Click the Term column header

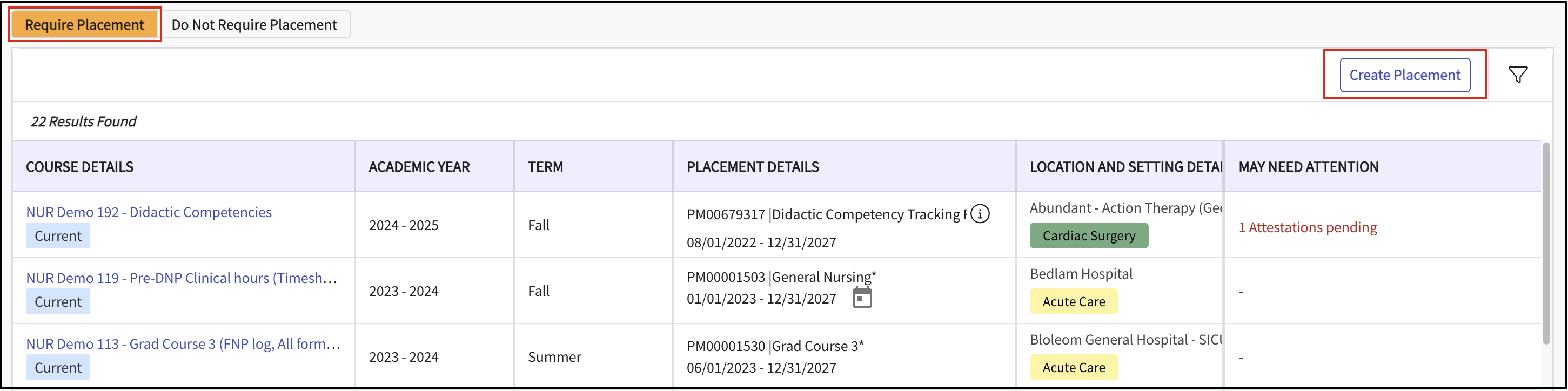(x=545, y=167)
